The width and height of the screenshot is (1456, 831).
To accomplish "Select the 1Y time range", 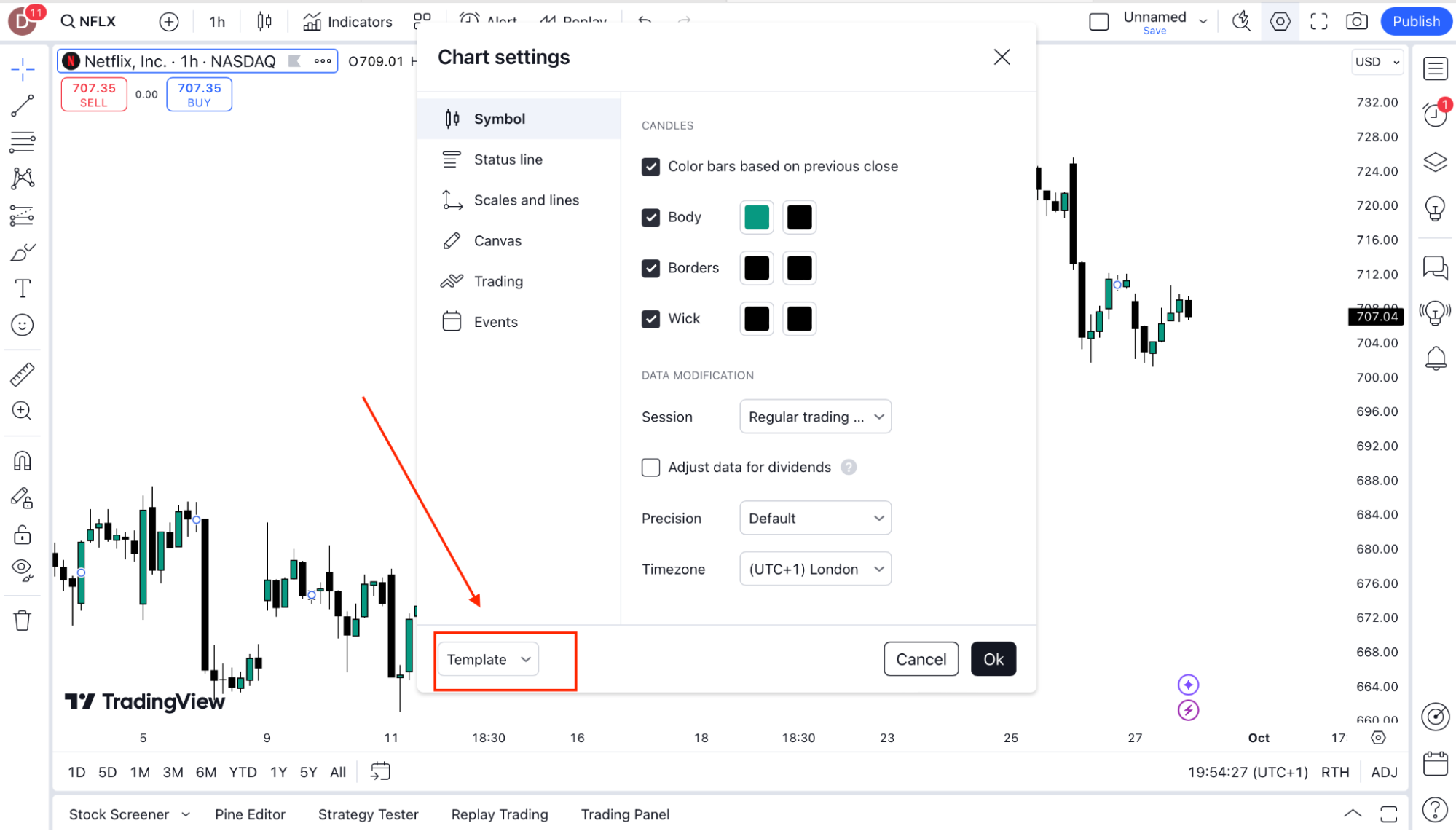I will [x=278, y=772].
